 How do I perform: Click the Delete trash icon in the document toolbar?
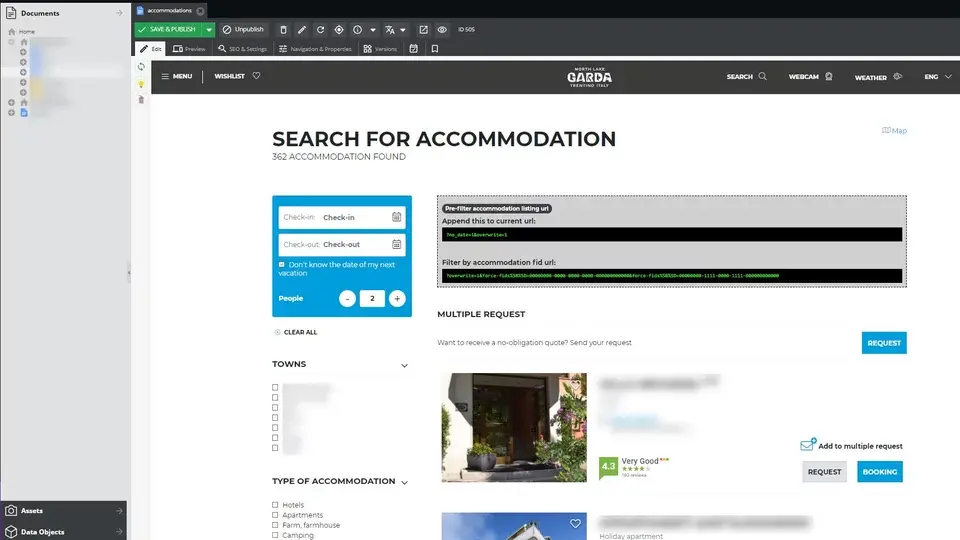pos(283,29)
